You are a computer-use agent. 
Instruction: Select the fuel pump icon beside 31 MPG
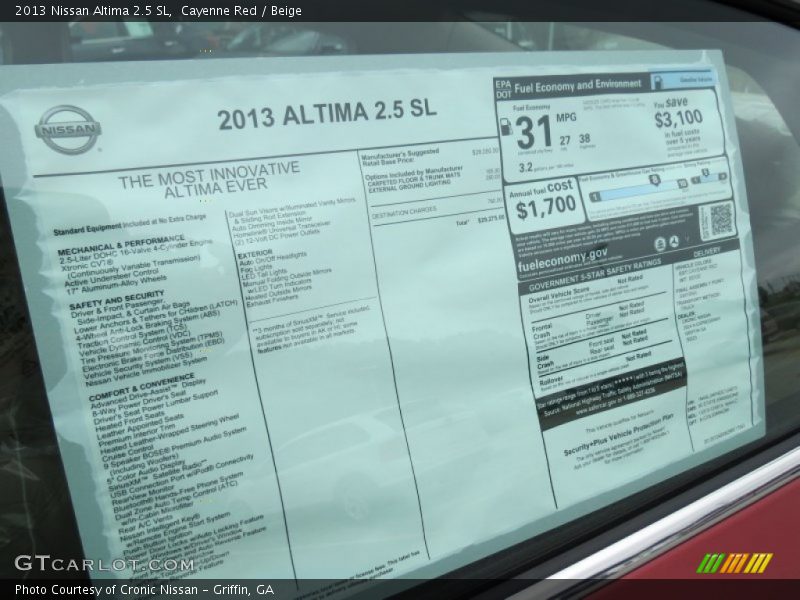[506, 128]
